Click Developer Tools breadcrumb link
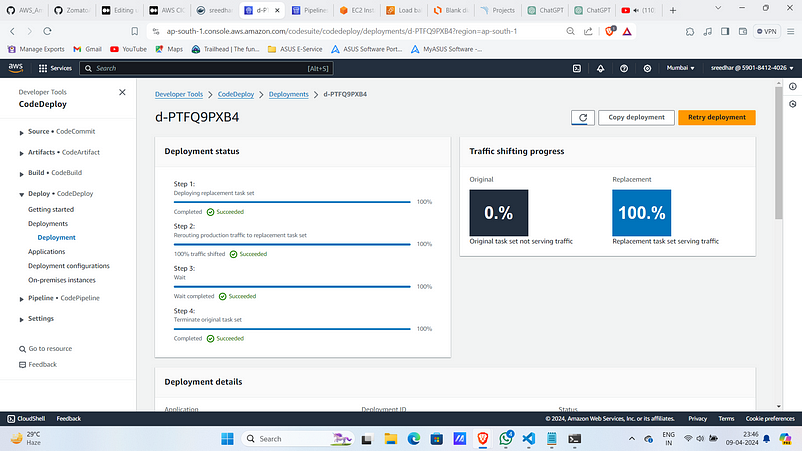Viewport: 802px width, 451px height. [x=179, y=94]
